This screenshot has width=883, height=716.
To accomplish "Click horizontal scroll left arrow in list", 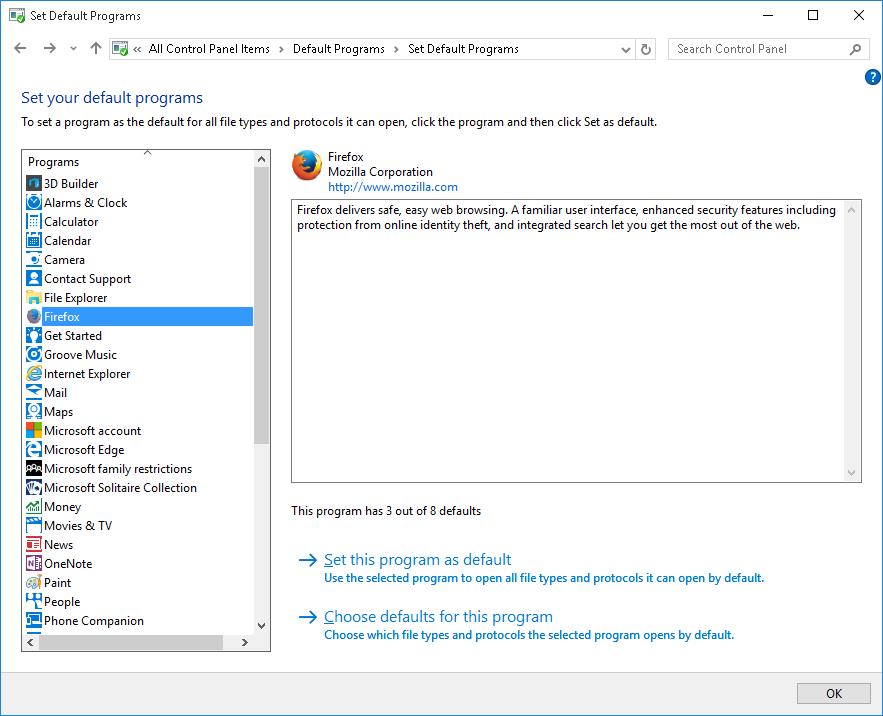I will coord(30,642).
